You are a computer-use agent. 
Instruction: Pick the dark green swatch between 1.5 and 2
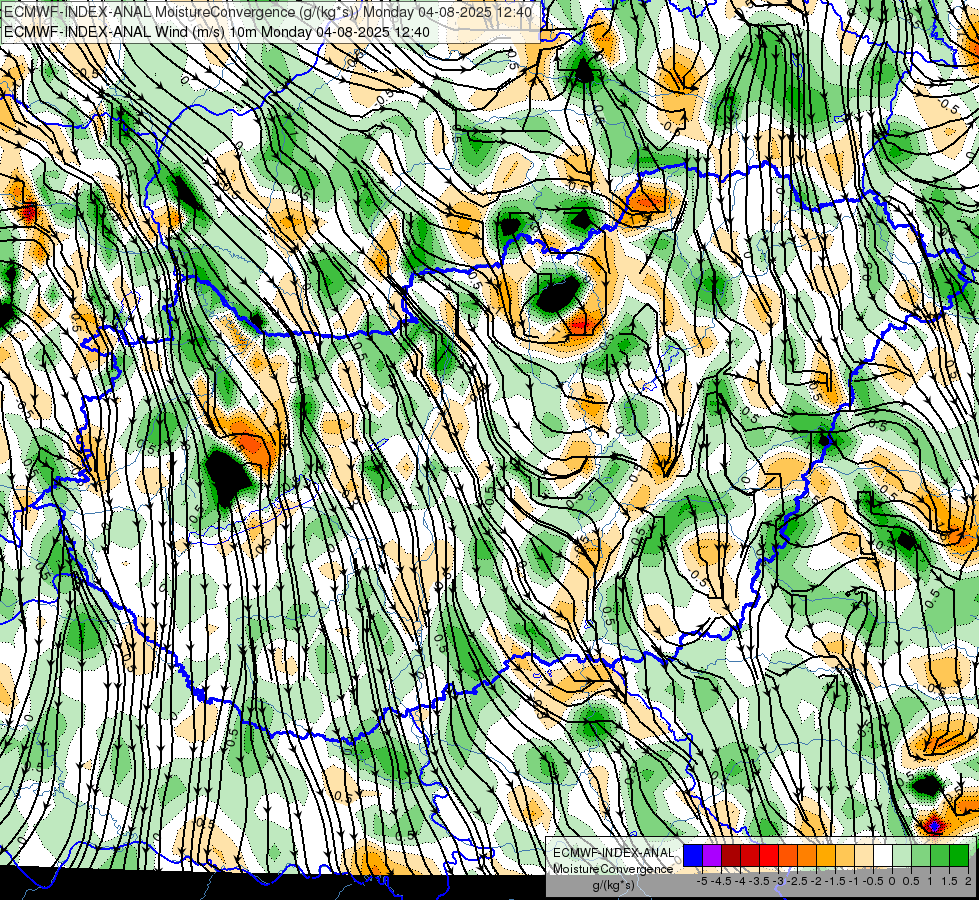[958, 855]
